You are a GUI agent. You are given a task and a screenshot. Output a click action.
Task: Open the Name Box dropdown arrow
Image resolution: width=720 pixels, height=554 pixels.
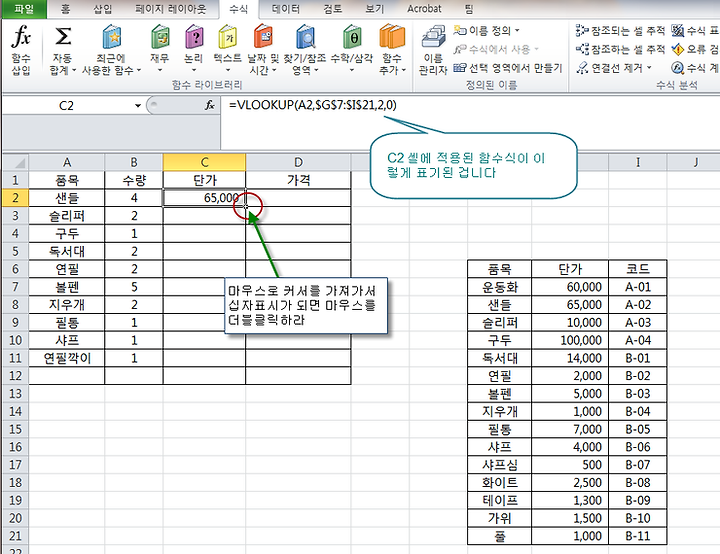[137, 106]
